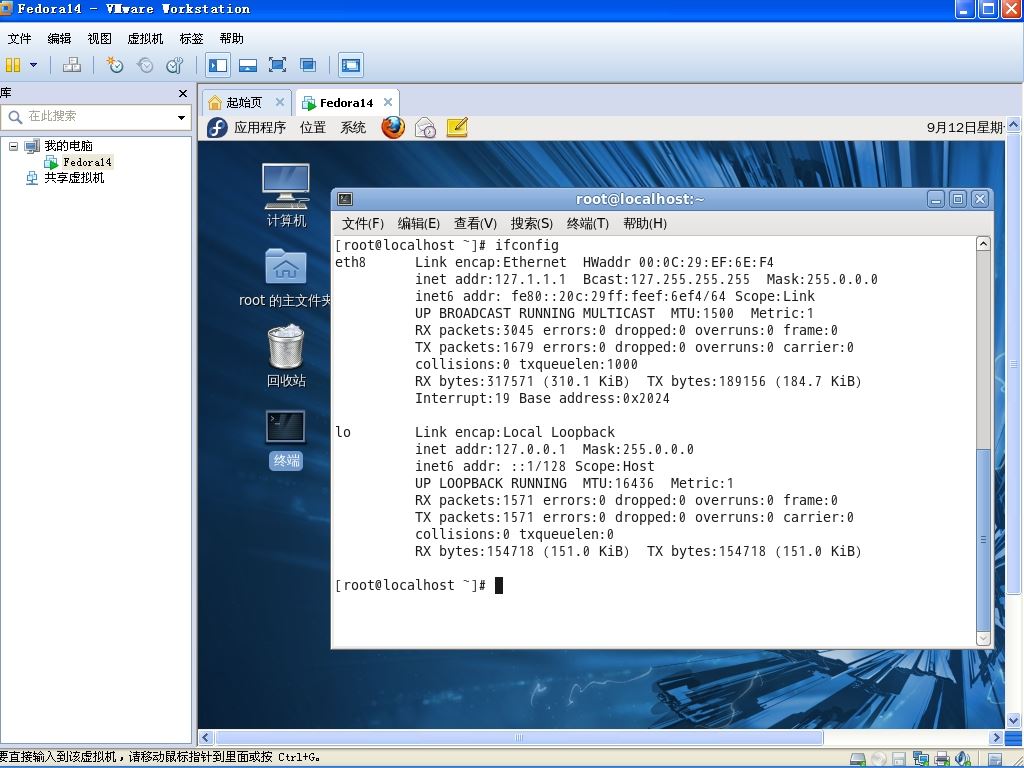Open the terminal 文件(F) menu
Viewport: 1024px width, 768px height.
(362, 223)
